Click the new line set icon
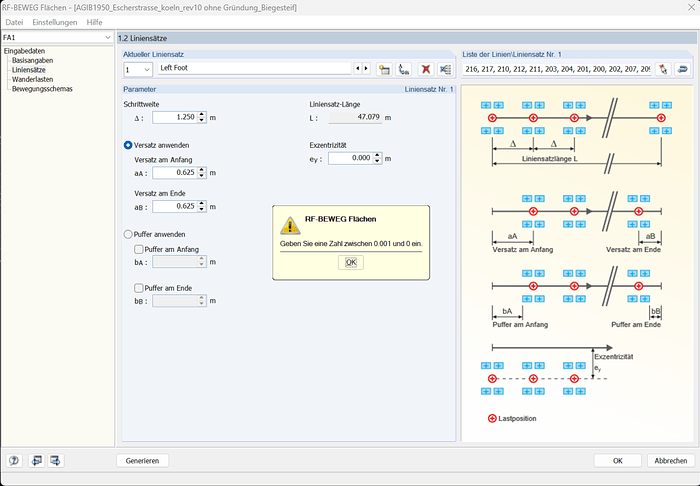This screenshot has width=700, height=486. (x=383, y=69)
